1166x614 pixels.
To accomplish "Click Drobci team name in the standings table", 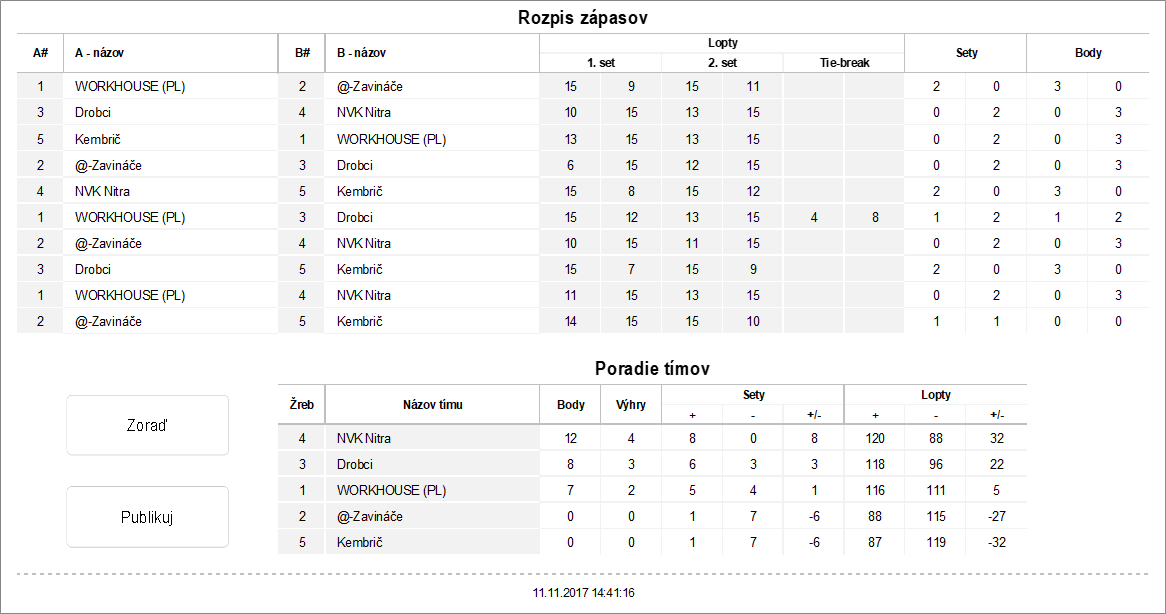I will (x=355, y=464).
